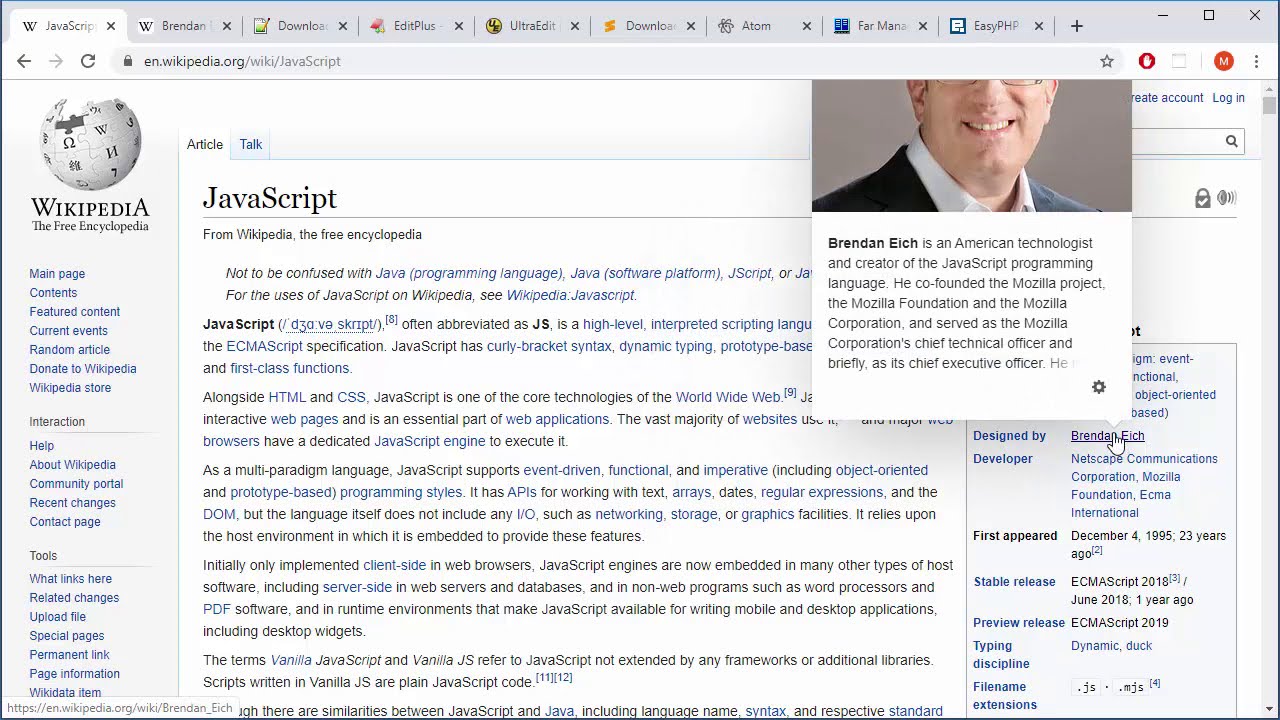Screen dimensions: 1280x720
Task: Click Netscape Communications Corporation link
Action: [x=1144, y=468]
